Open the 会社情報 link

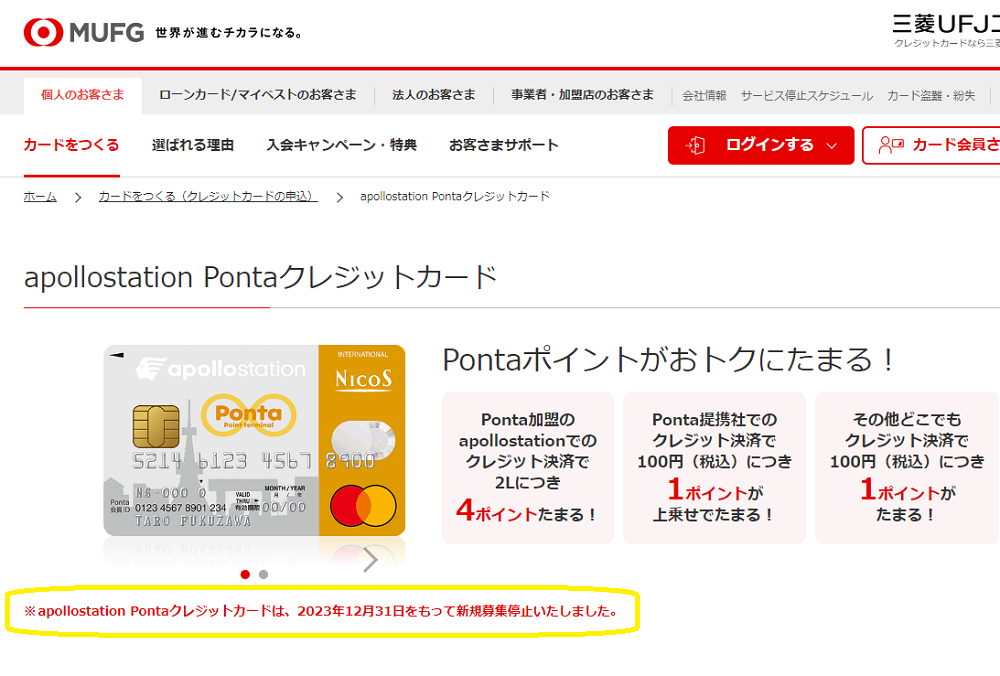point(704,96)
